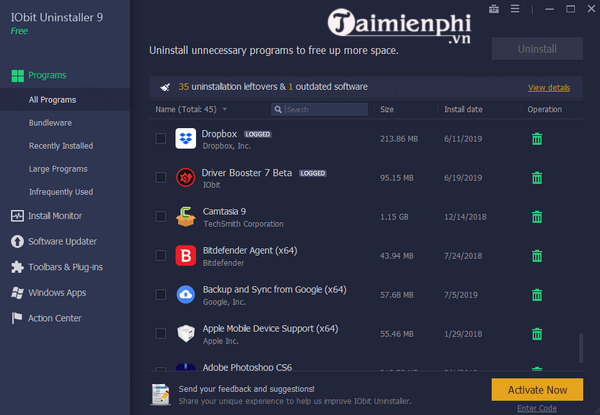600x415 pixels.
Task: Delete Camtasia 9 using trash icon
Action: coord(537,216)
